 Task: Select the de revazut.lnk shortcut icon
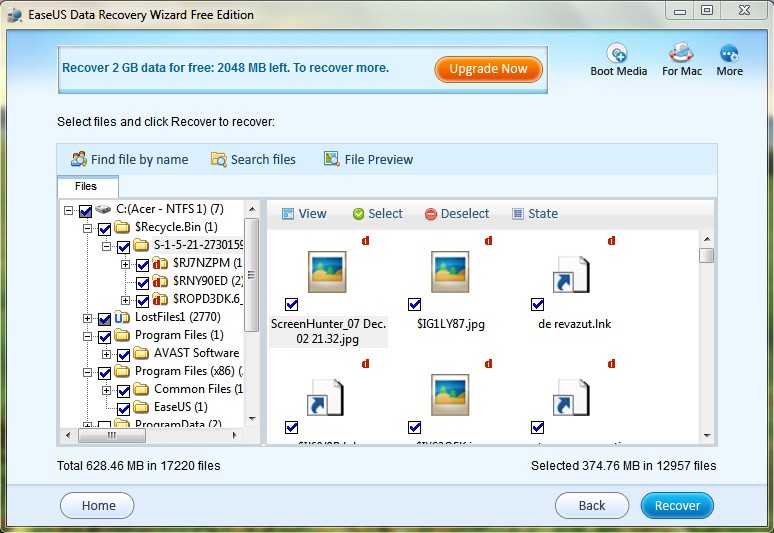pos(571,274)
